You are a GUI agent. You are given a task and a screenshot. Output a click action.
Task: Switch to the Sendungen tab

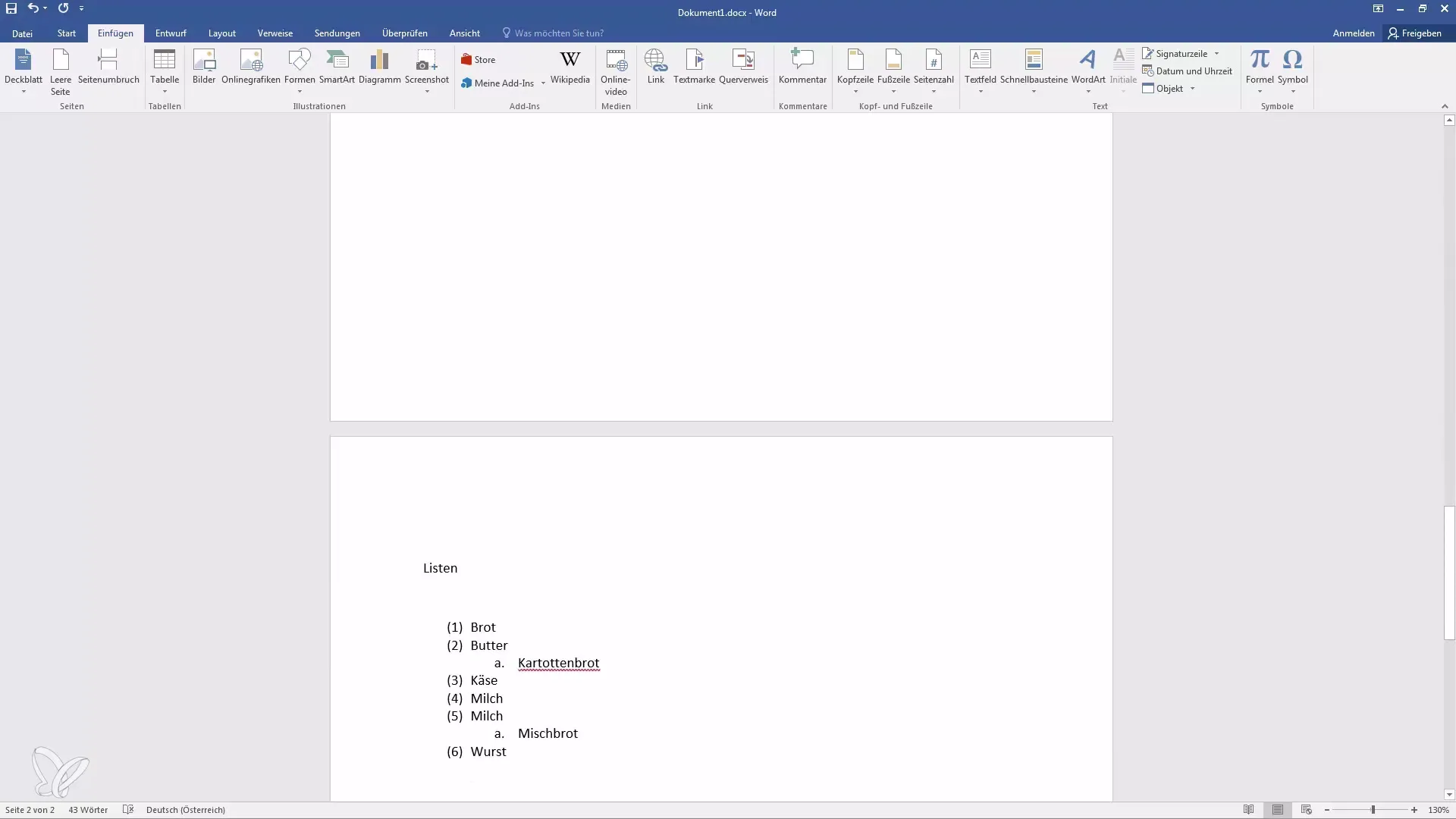pyautogui.click(x=337, y=33)
